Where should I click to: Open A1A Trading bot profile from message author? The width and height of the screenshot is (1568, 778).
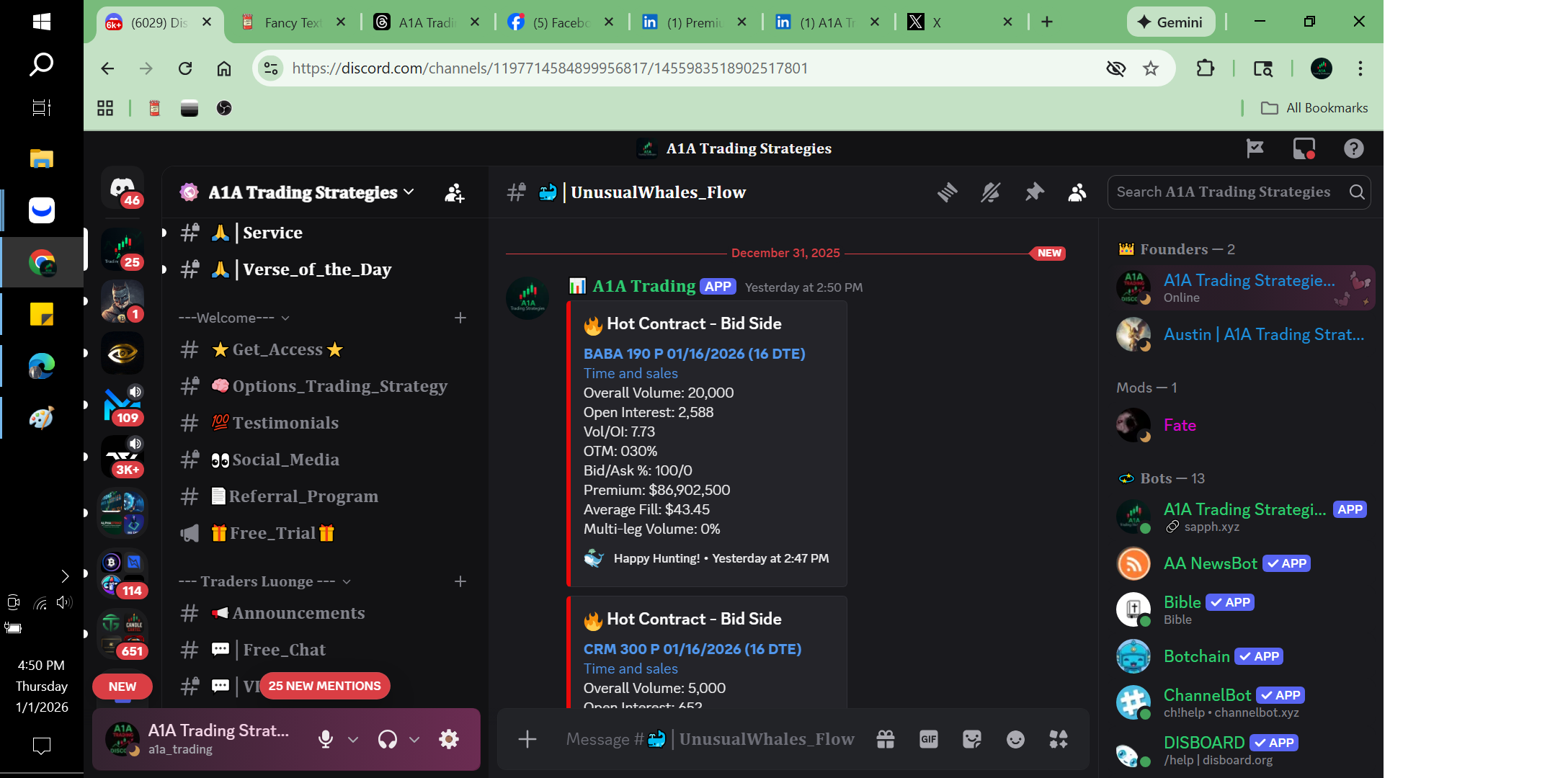point(643,286)
